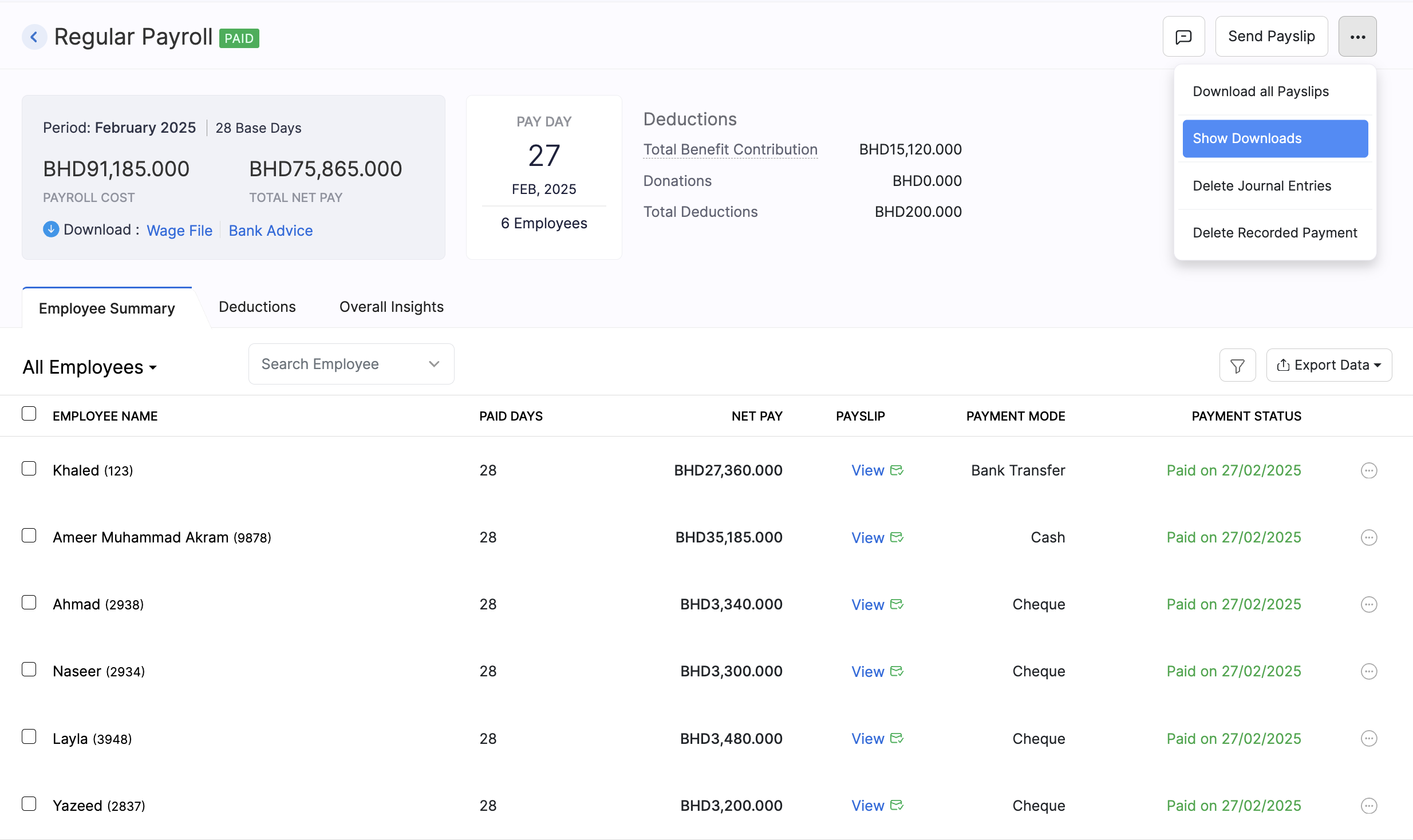Screen dimensions: 1413x840
Task: Open the row actions ellipsis for Yazeed
Action: 1368,805
